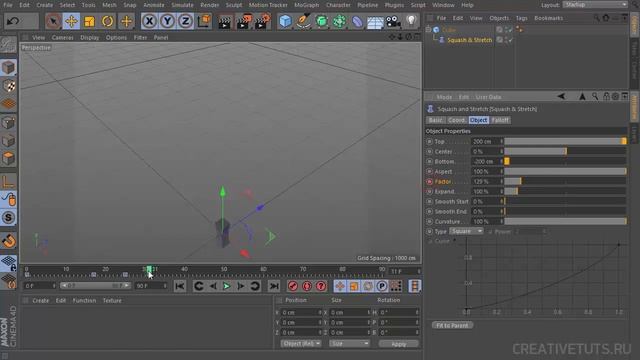Open Edit Render Settings icon
This screenshot has width=640, height=360.
pyautogui.click(x=262, y=22)
